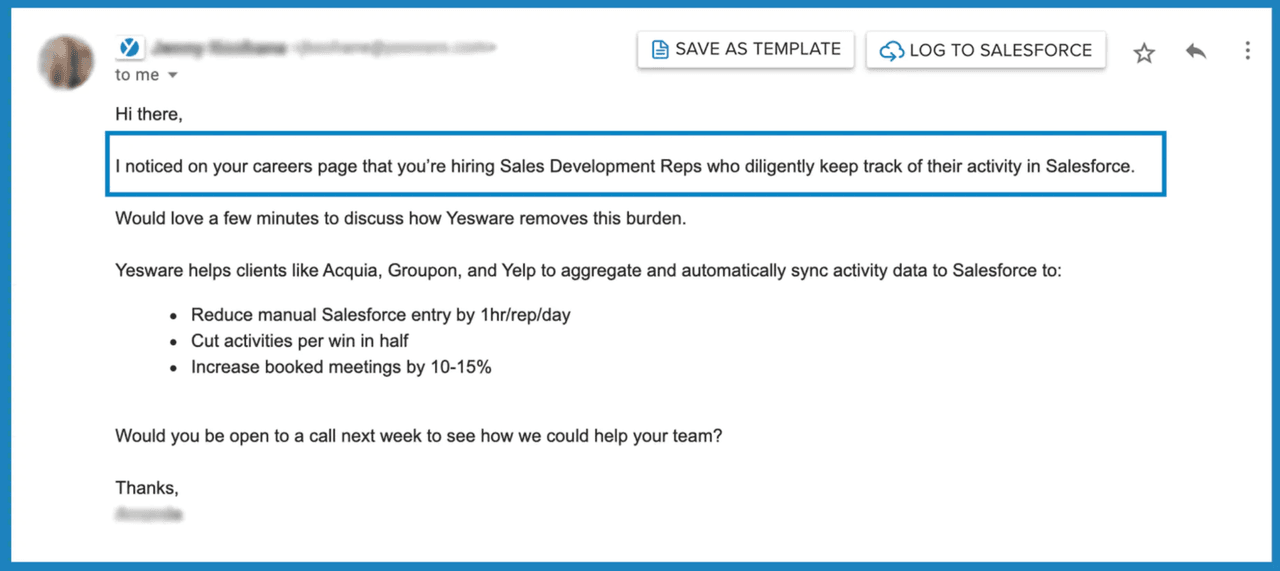
Task: Click the "Hi there," greeting line
Action: click(x=149, y=114)
